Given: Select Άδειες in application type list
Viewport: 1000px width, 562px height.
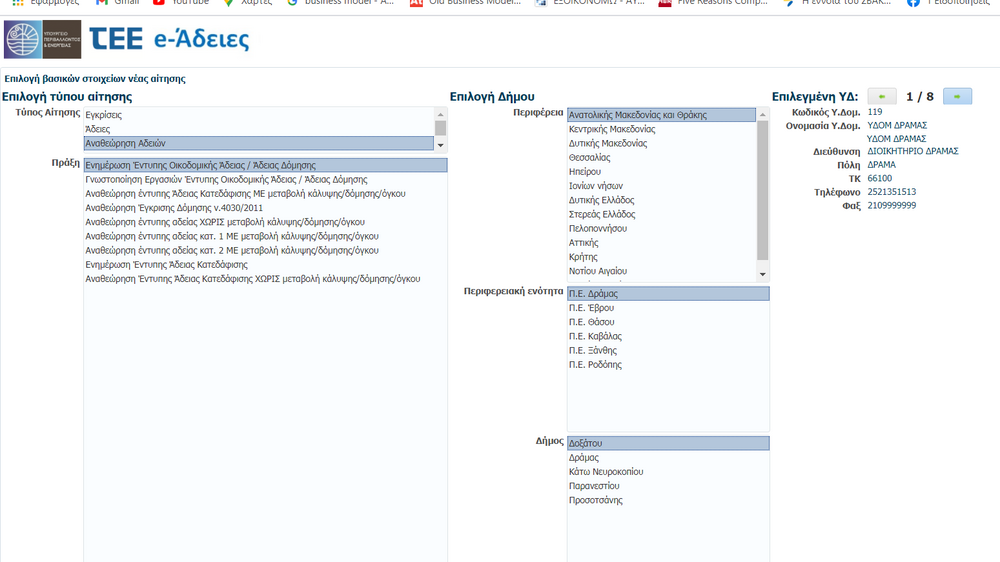Looking at the screenshot, I should click(98, 129).
